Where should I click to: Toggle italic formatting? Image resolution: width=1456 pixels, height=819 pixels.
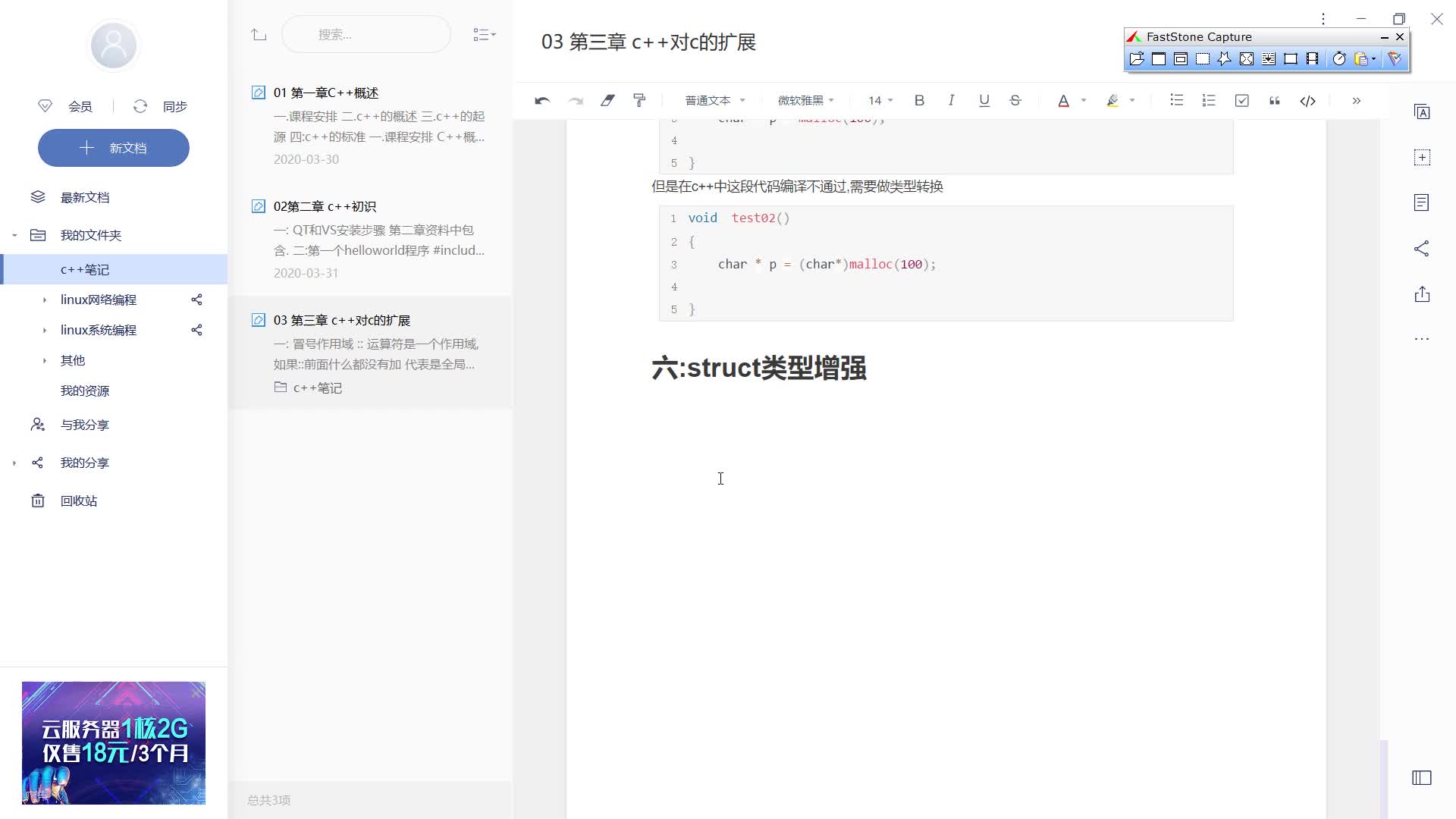pyautogui.click(x=951, y=100)
